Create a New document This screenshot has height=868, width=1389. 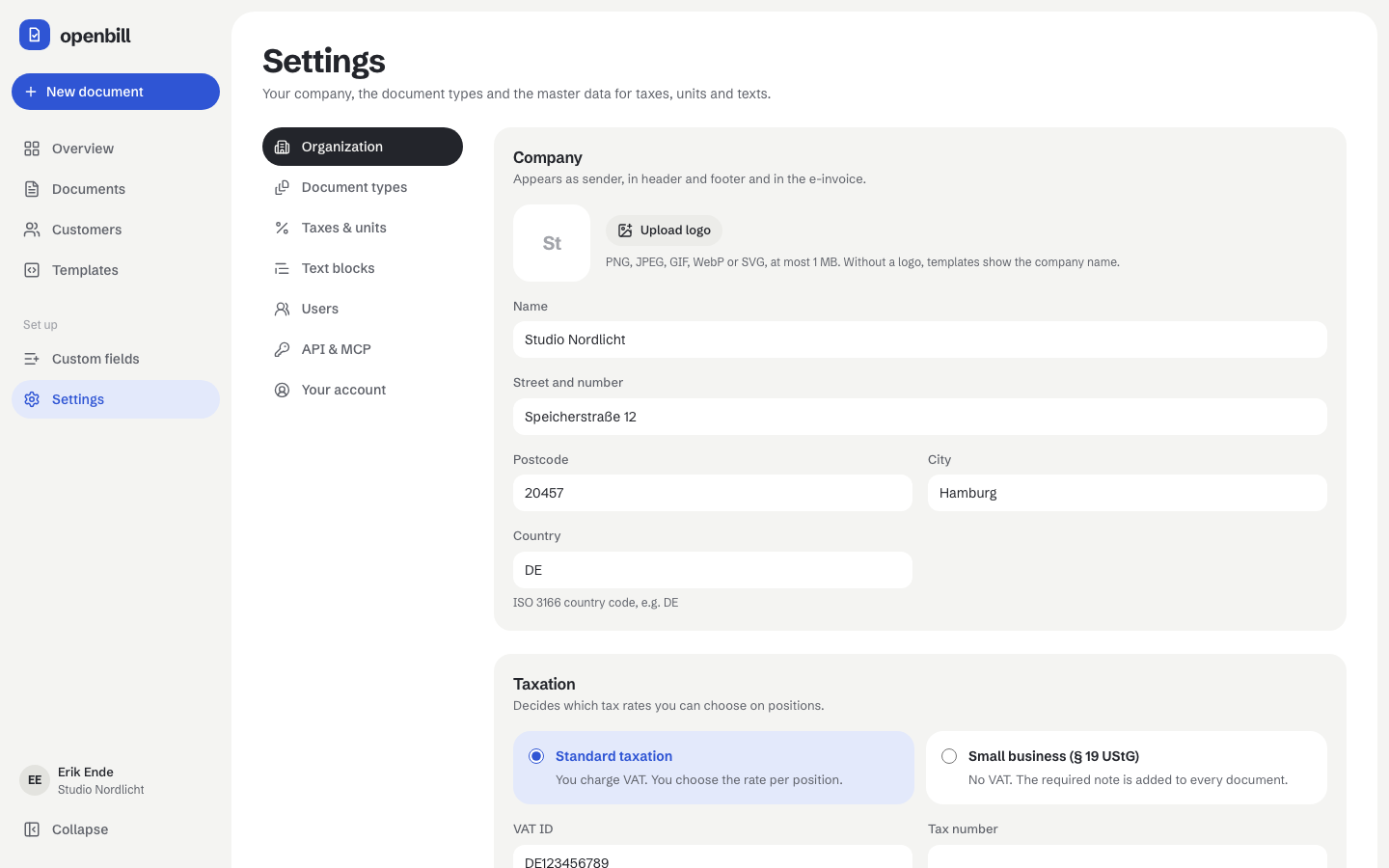(116, 92)
